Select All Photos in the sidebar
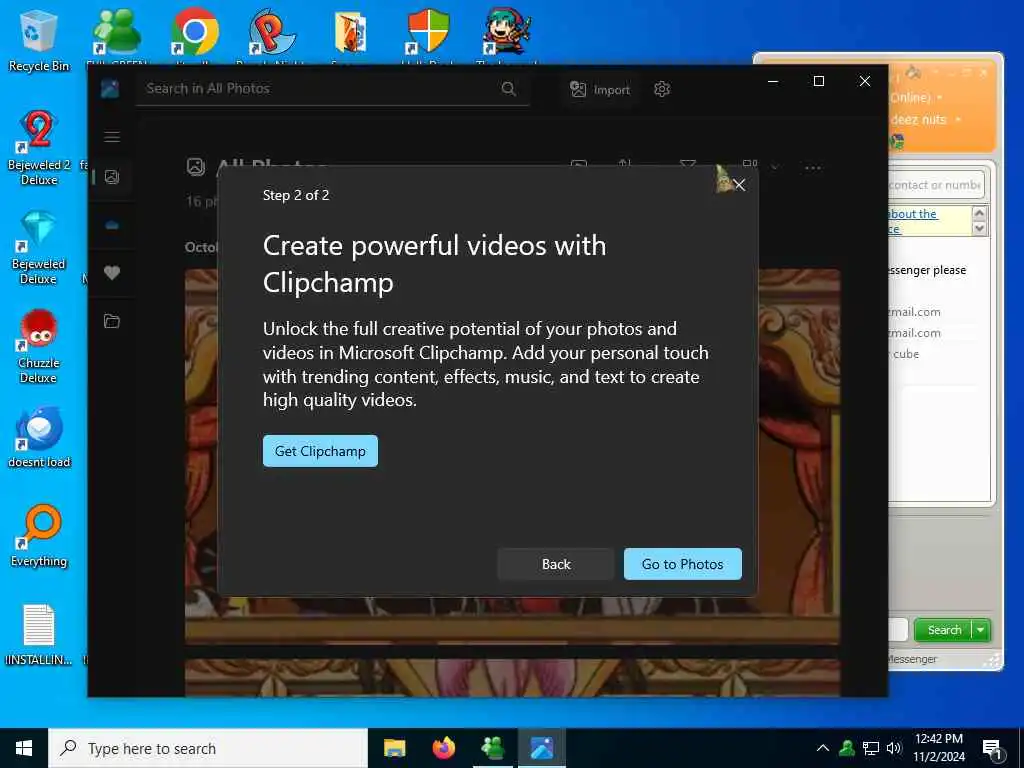This screenshot has height=768, width=1024. pyautogui.click(x=112, y=177)
